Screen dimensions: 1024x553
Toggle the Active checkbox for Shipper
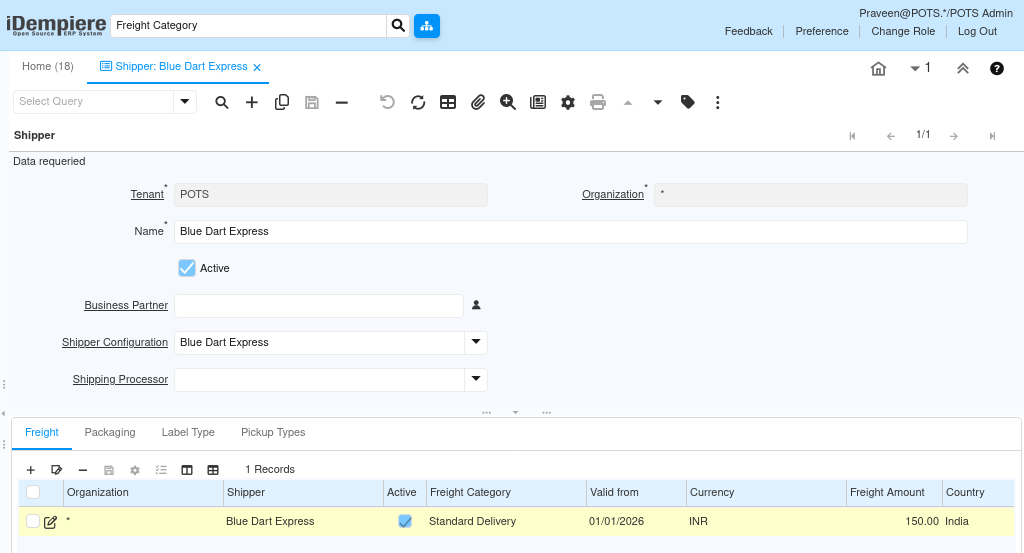click(x=187, y=268)
